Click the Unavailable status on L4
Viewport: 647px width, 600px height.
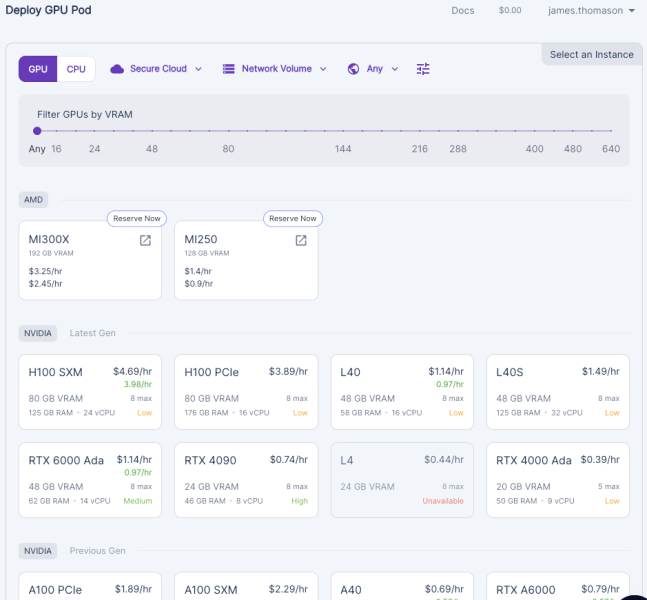(443, 501)
